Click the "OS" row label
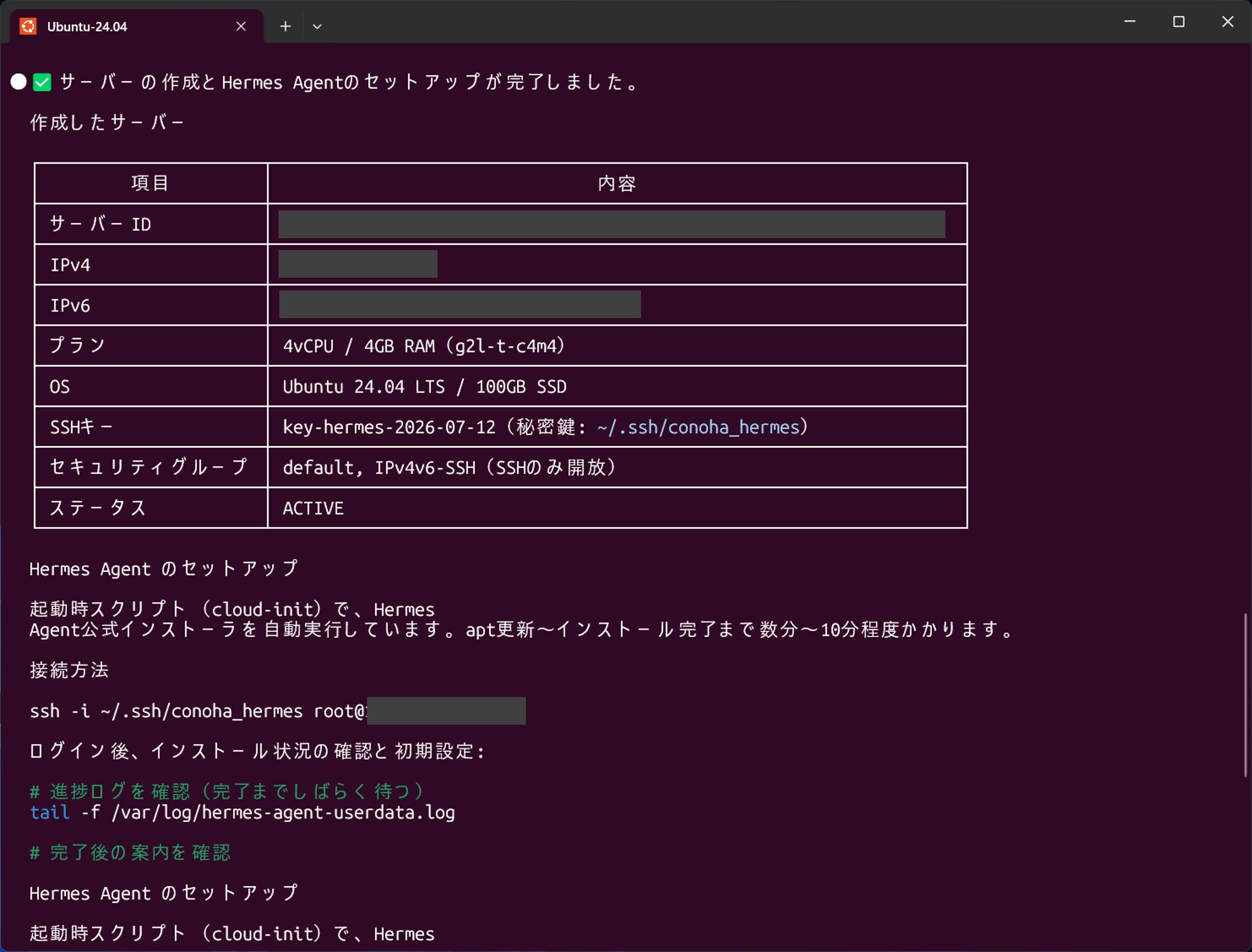The width and height of the screenshot is (1252, 952). pos(60,387)
